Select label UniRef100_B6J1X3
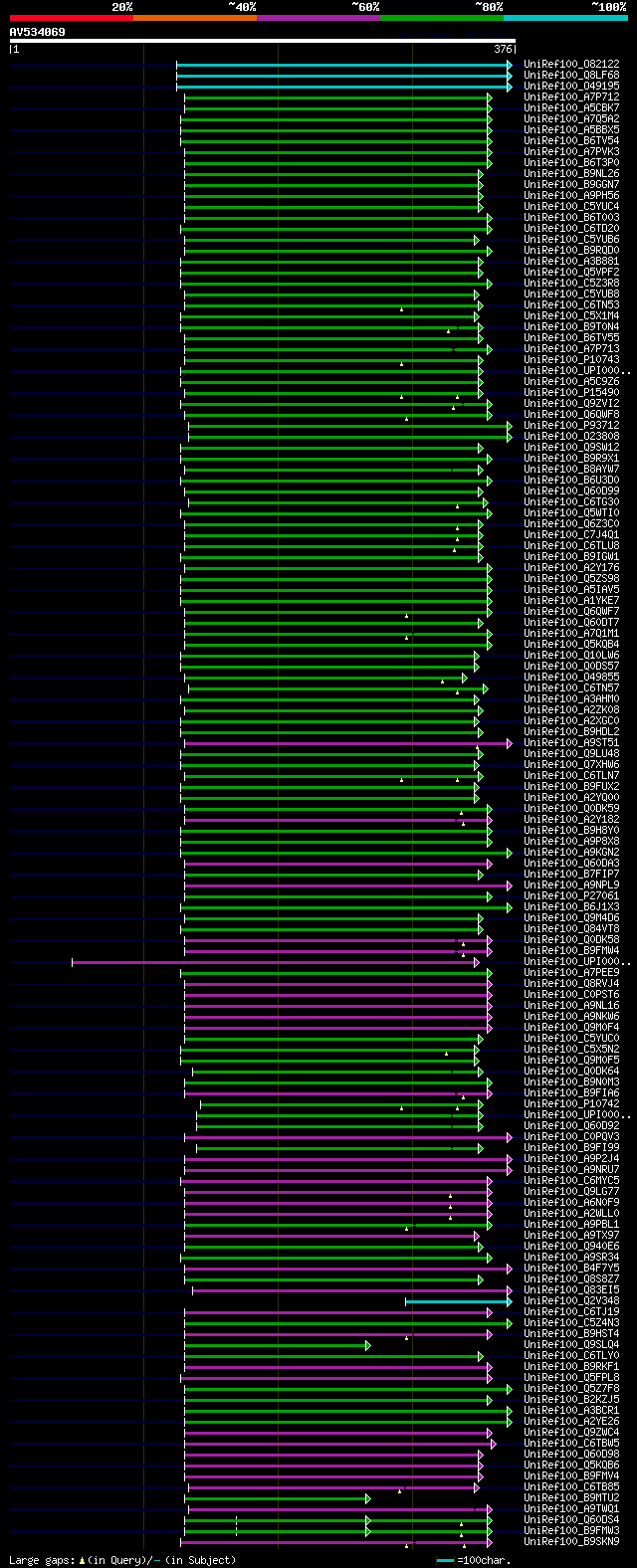Screen dimensions: 637x1568 pos(571,906)
